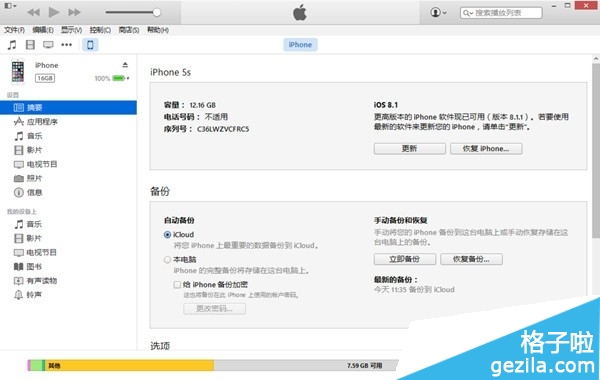Open the Music library icon in toolbar

pos(12,45)
